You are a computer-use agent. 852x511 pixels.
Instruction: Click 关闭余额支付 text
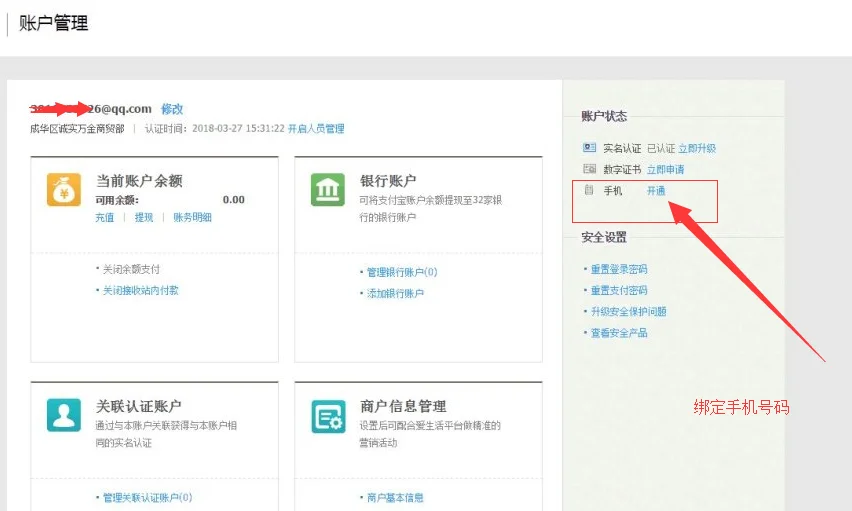click(131, 269)
